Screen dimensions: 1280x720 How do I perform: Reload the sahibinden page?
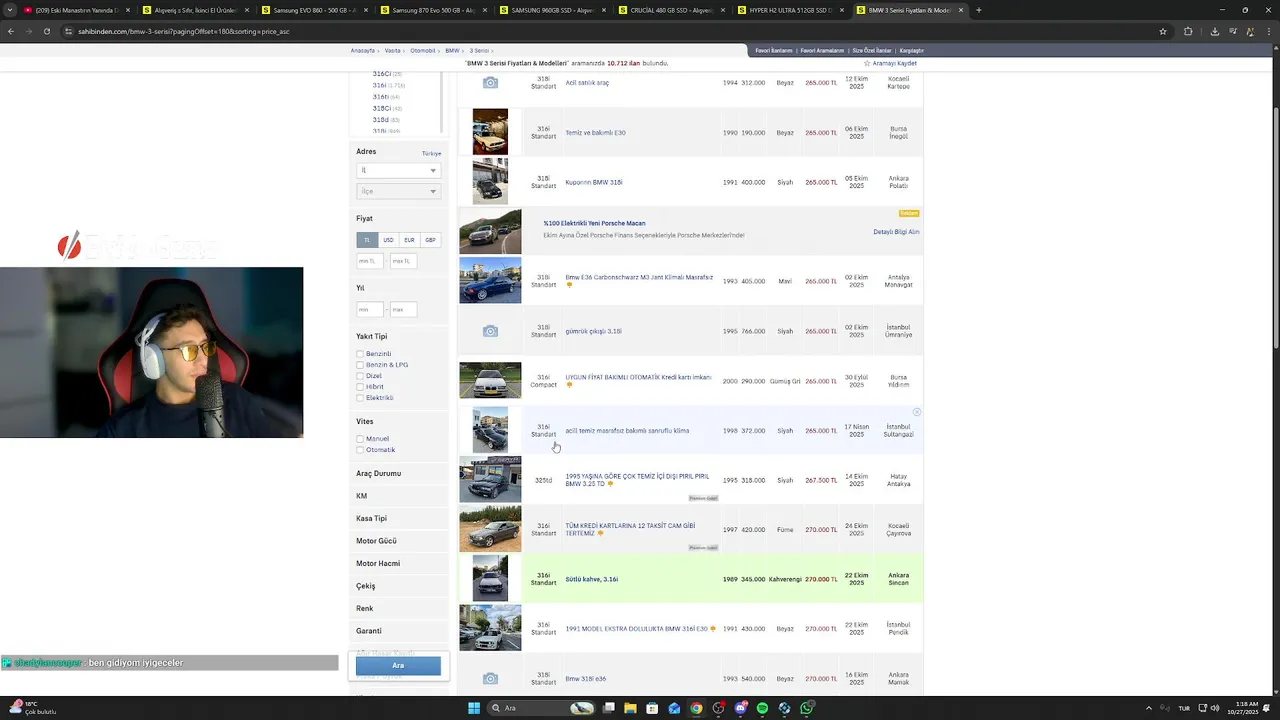(x=46, y=31)
